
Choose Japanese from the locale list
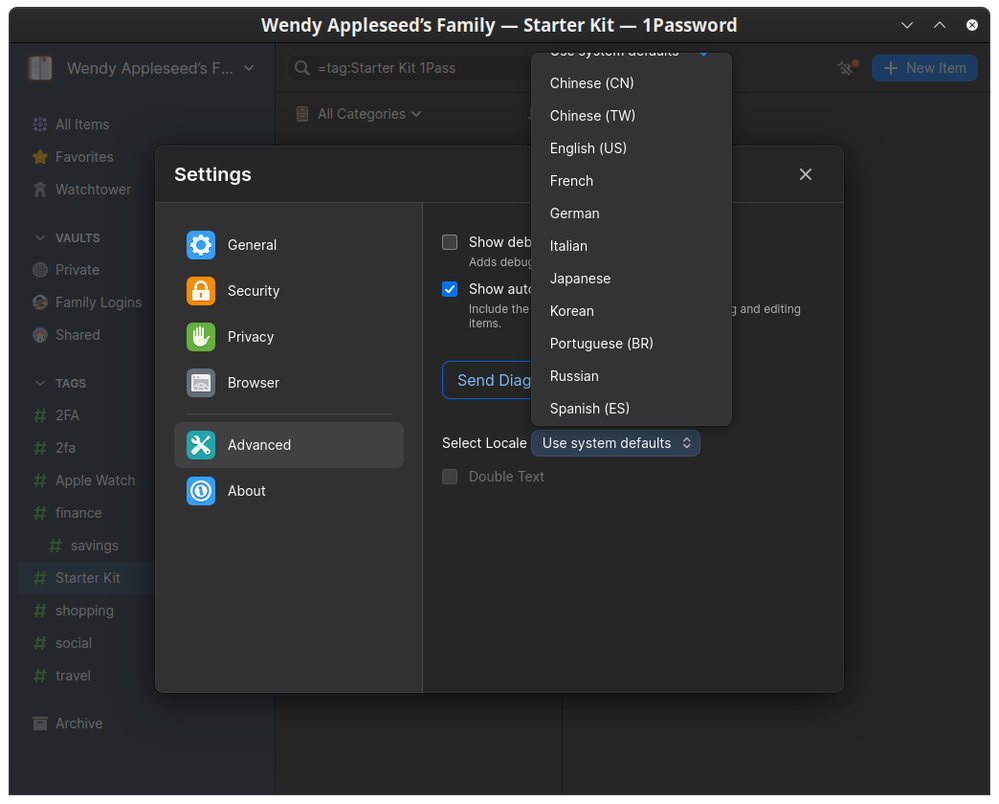(580, 278)
